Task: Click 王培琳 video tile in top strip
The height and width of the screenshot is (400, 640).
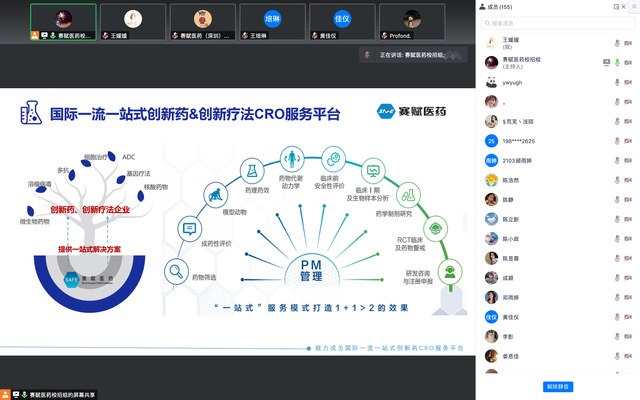Action: tap(273, 22)
